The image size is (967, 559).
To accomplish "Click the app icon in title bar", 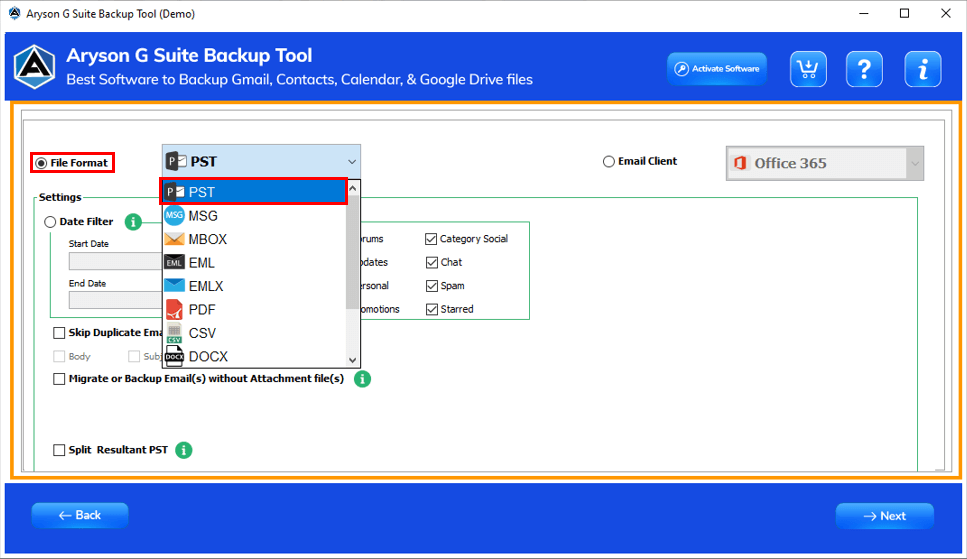I will coord(14,13).
